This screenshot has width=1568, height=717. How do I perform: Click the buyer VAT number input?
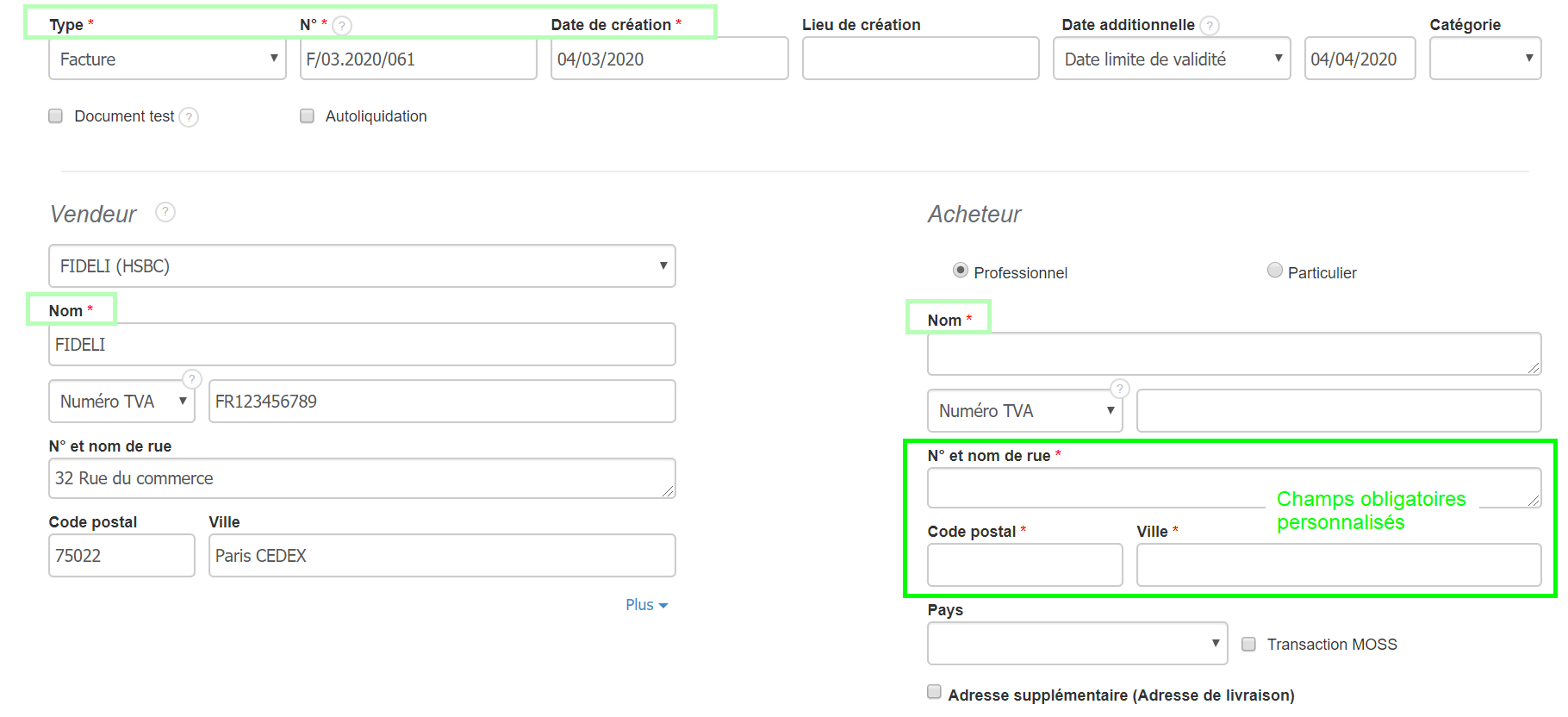pyautogui.click(x=1339, y=411)
